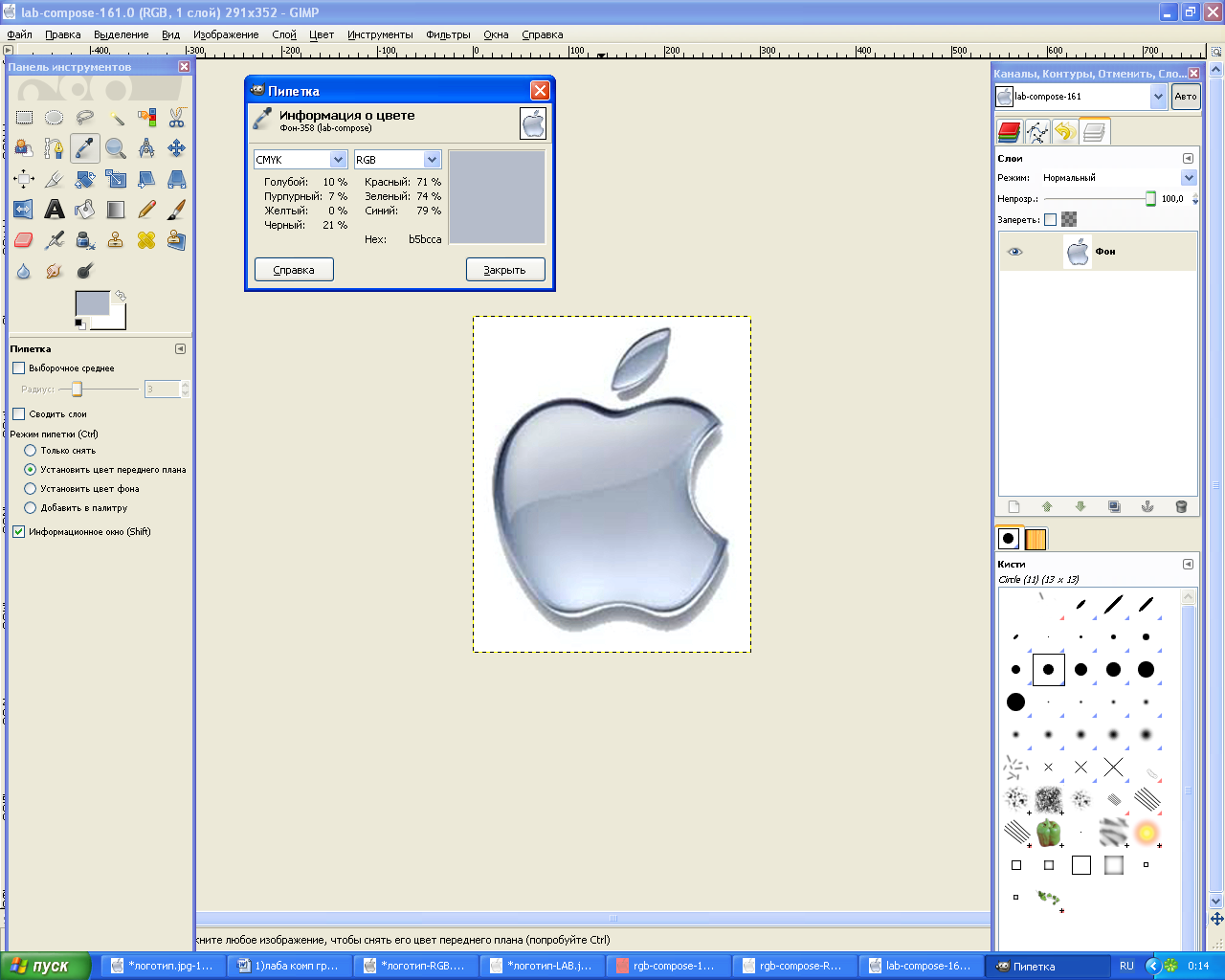Select the Alignment tool
1225x980 pixels.
pyautogui.click(x=24, y=179)
